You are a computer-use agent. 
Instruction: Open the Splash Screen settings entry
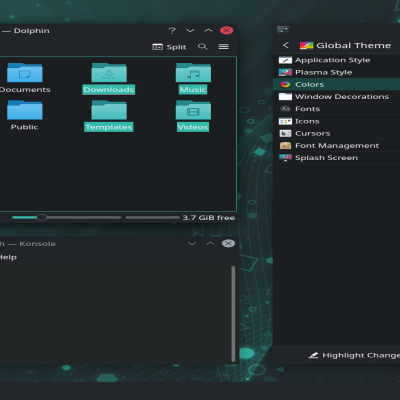[x=336, y=158]
